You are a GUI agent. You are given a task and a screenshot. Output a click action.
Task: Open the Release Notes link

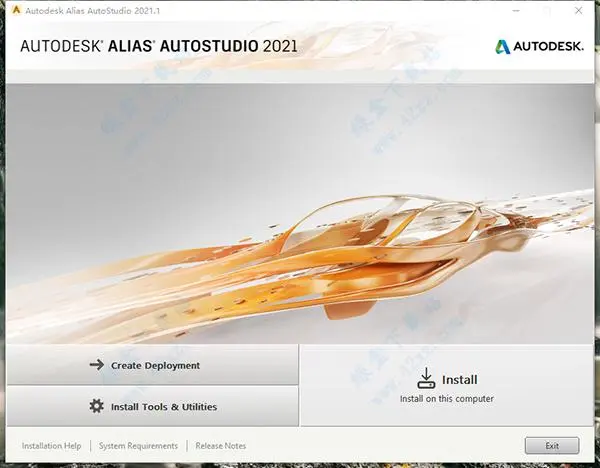coord(220,446)
